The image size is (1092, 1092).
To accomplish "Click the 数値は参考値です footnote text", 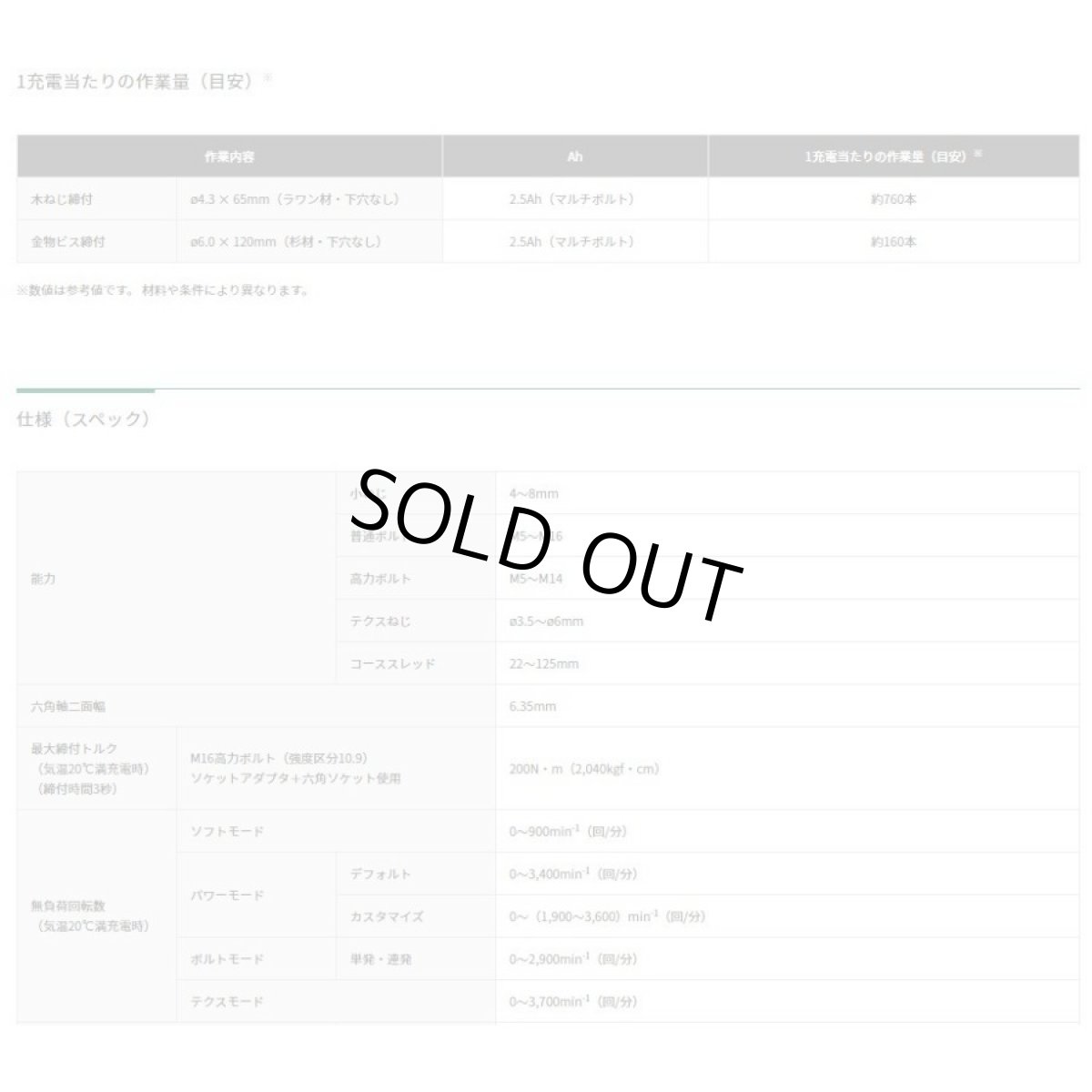I will tap(164, 291).
